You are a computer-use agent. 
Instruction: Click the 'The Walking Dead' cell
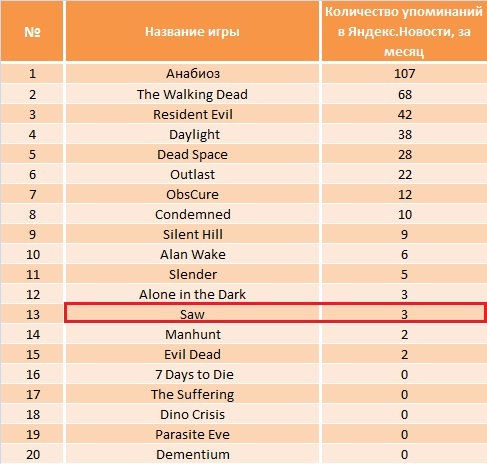coord(192,94)
